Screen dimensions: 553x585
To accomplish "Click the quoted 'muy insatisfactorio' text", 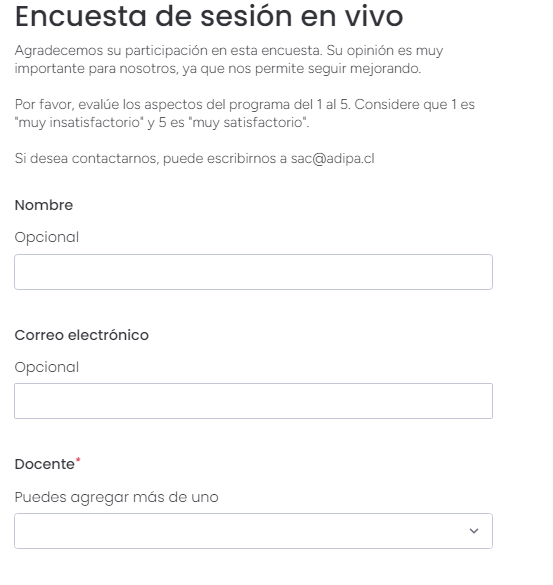I will click(x=79, y=122).
